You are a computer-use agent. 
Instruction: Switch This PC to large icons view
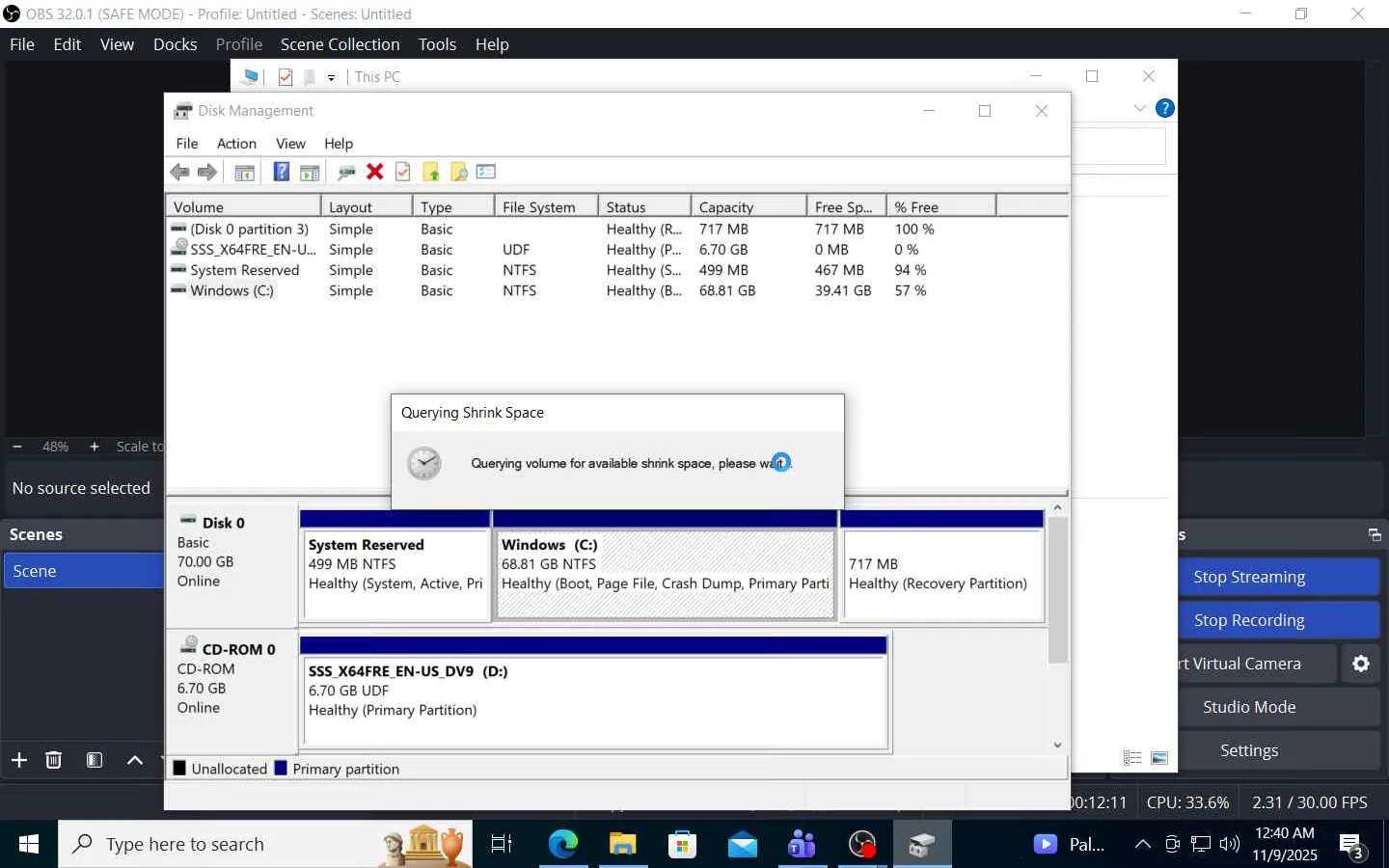[x=1159, y=758]
